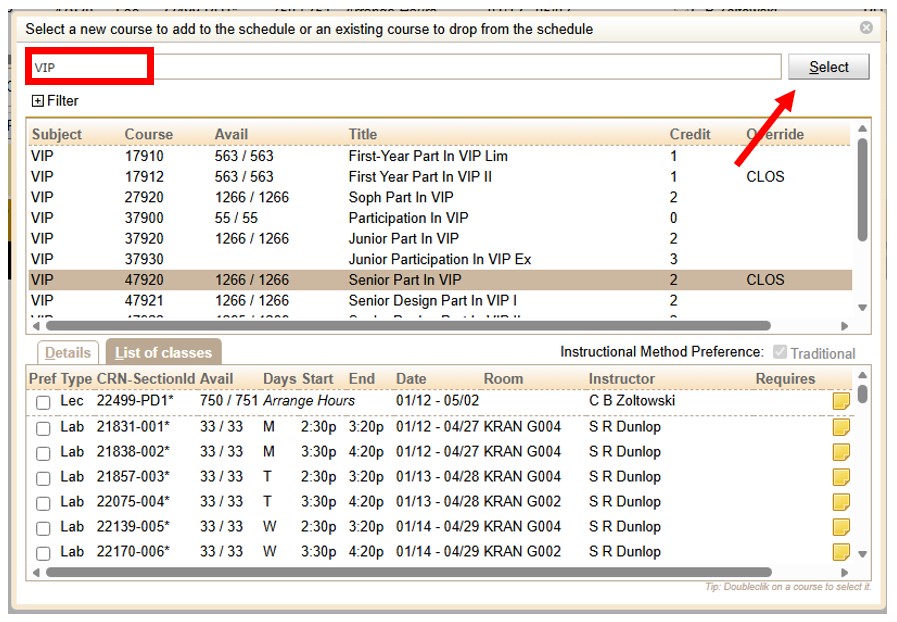Open the requires note for lab 21857-003
897x622 pixels.
[841, 478]
